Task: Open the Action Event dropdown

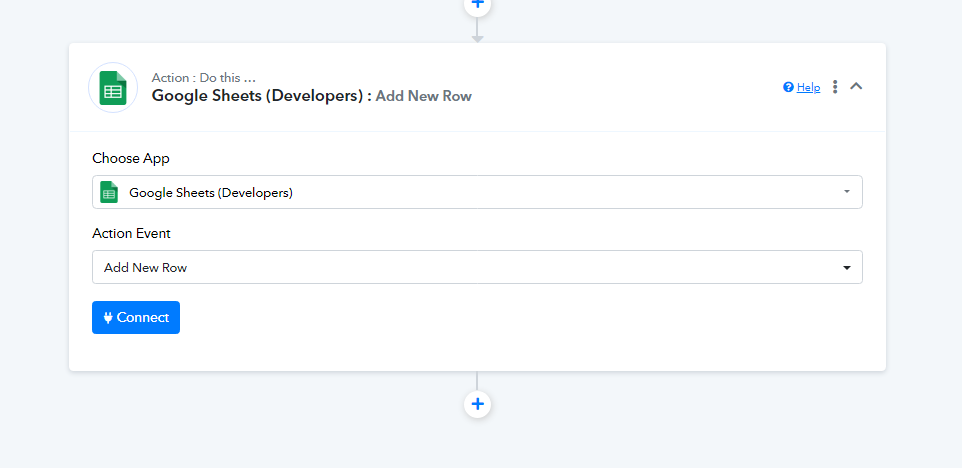Action: pos(477,267)
